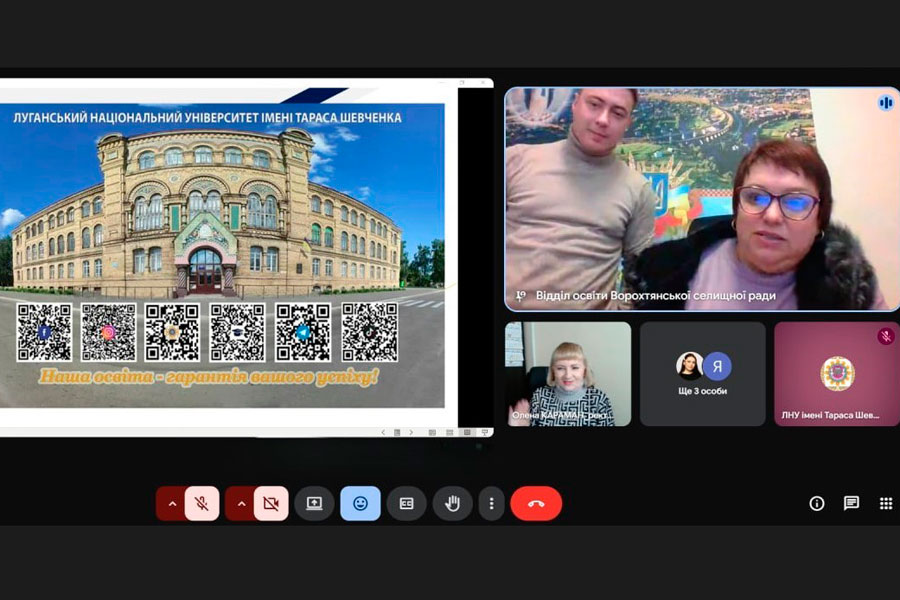Click the muted mic icon on ЛНУ tile
Screen dimensions: 900x600
(886, 336)
